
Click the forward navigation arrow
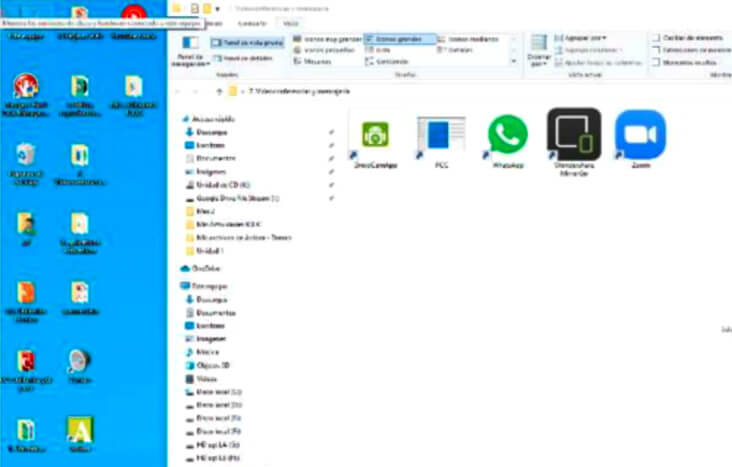click(196, 92)
